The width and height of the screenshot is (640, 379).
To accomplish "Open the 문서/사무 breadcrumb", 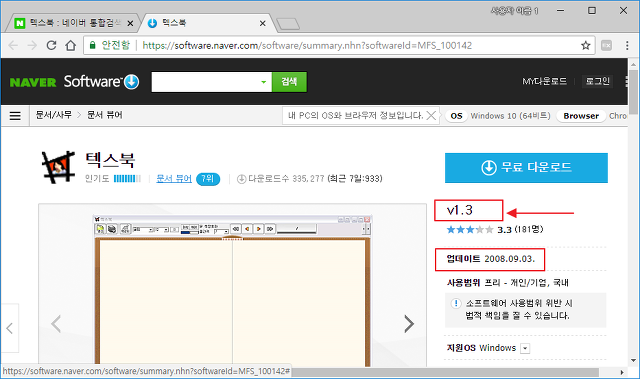I will tap(53, 115).
